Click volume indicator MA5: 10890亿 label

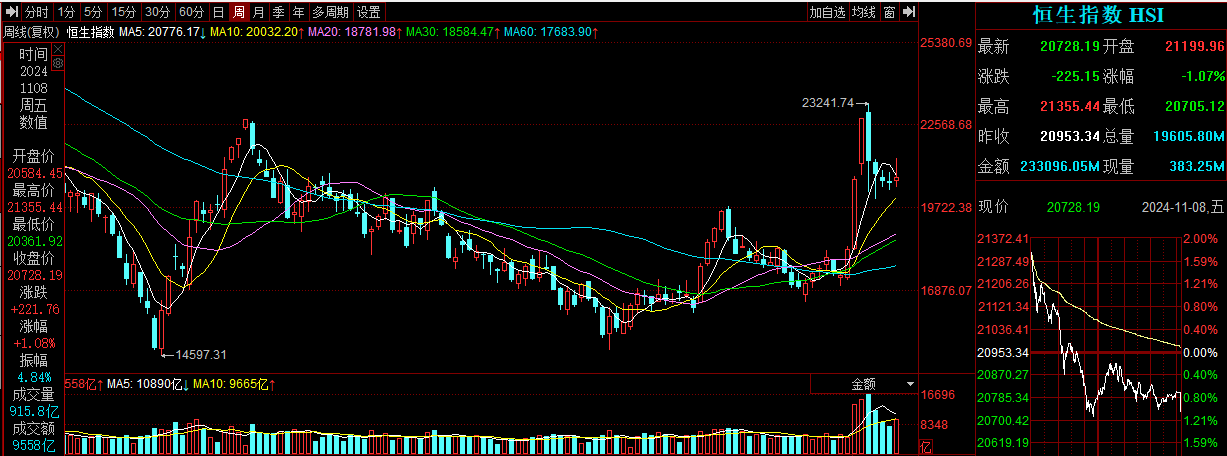(x=147, y=384)
